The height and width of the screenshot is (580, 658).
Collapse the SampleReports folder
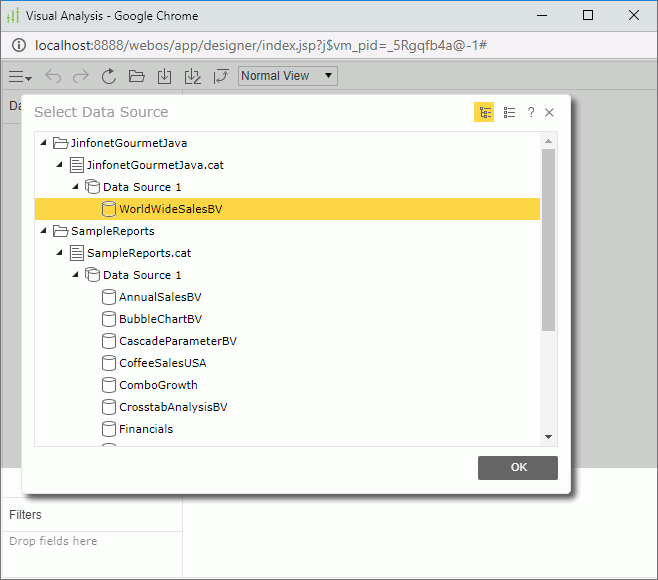tap(44, 230)
